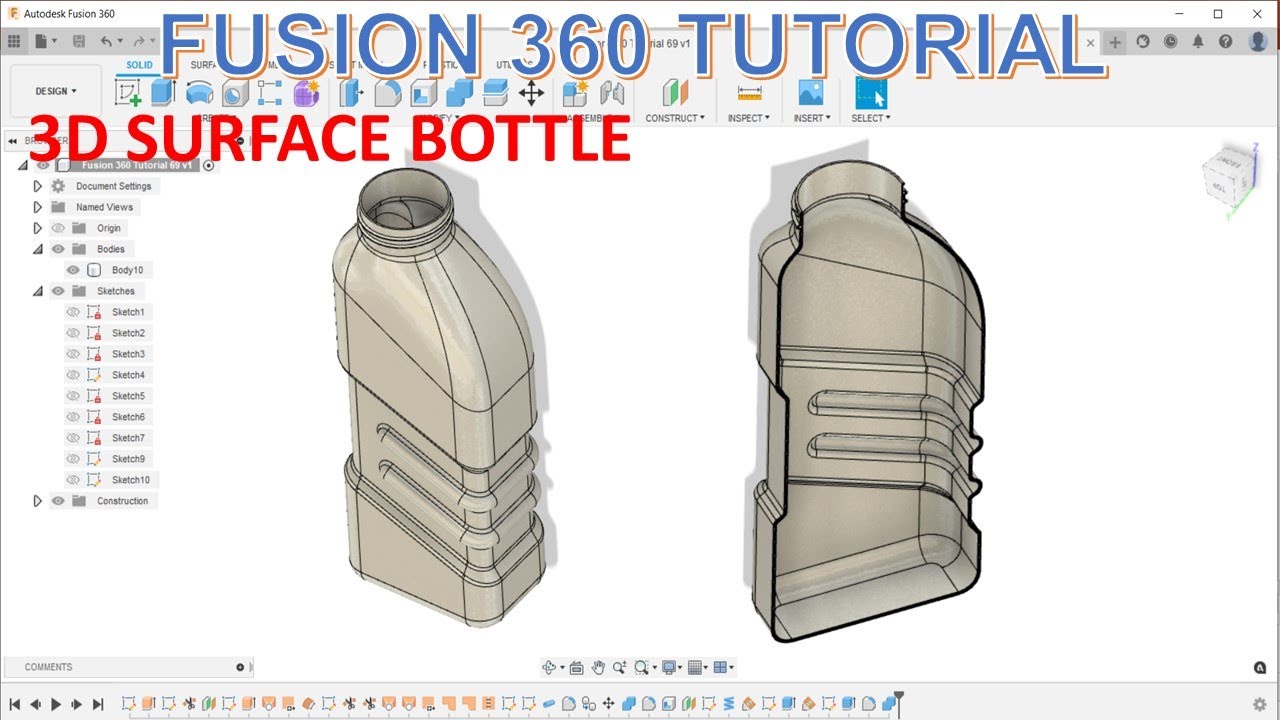Click the Construct offset plane icon
The image size is (1280, 720).
pos(675,93)
